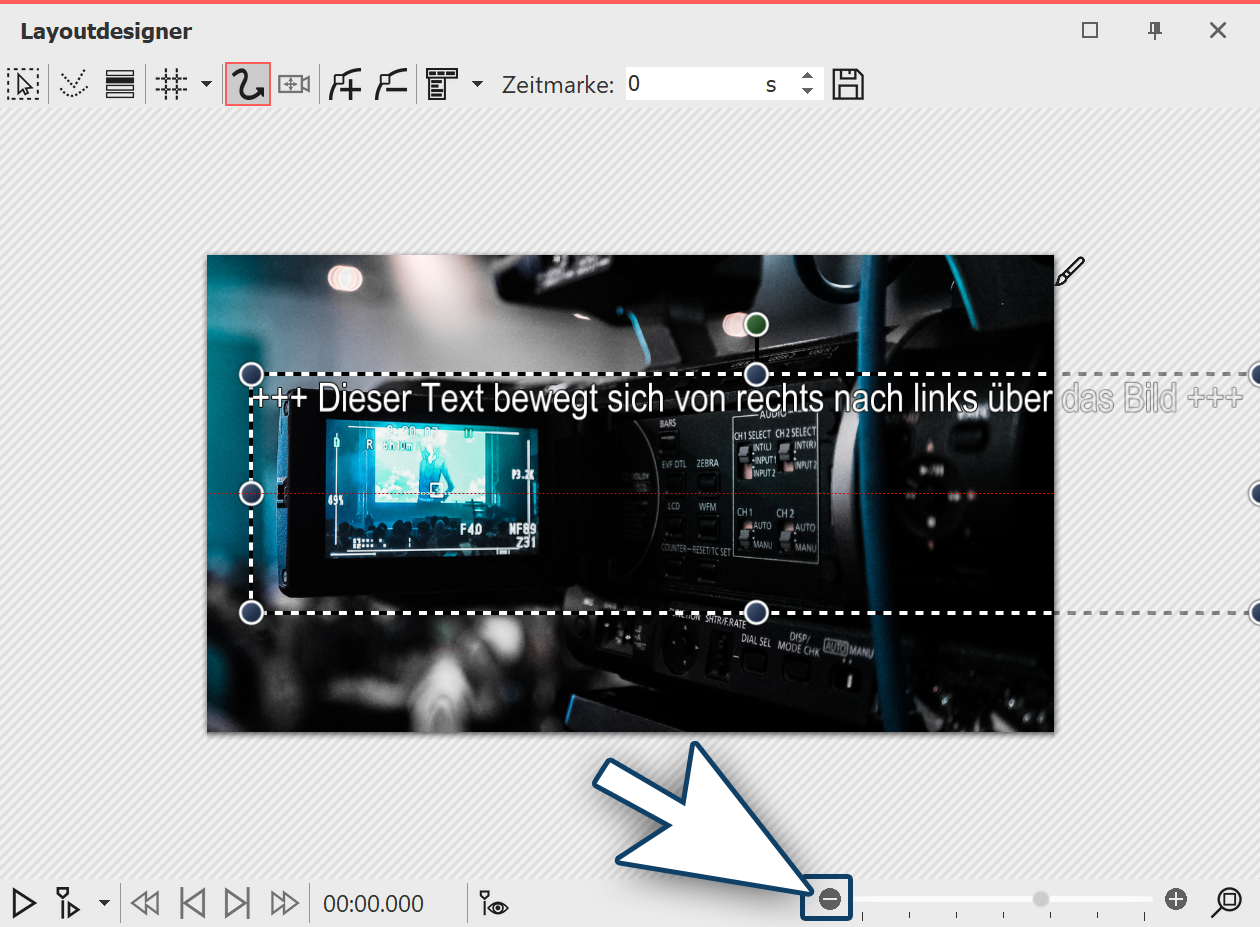Save the current layout
This screenshot has width=1260, height=927.
pyautogui.click(x=848, y=84)
